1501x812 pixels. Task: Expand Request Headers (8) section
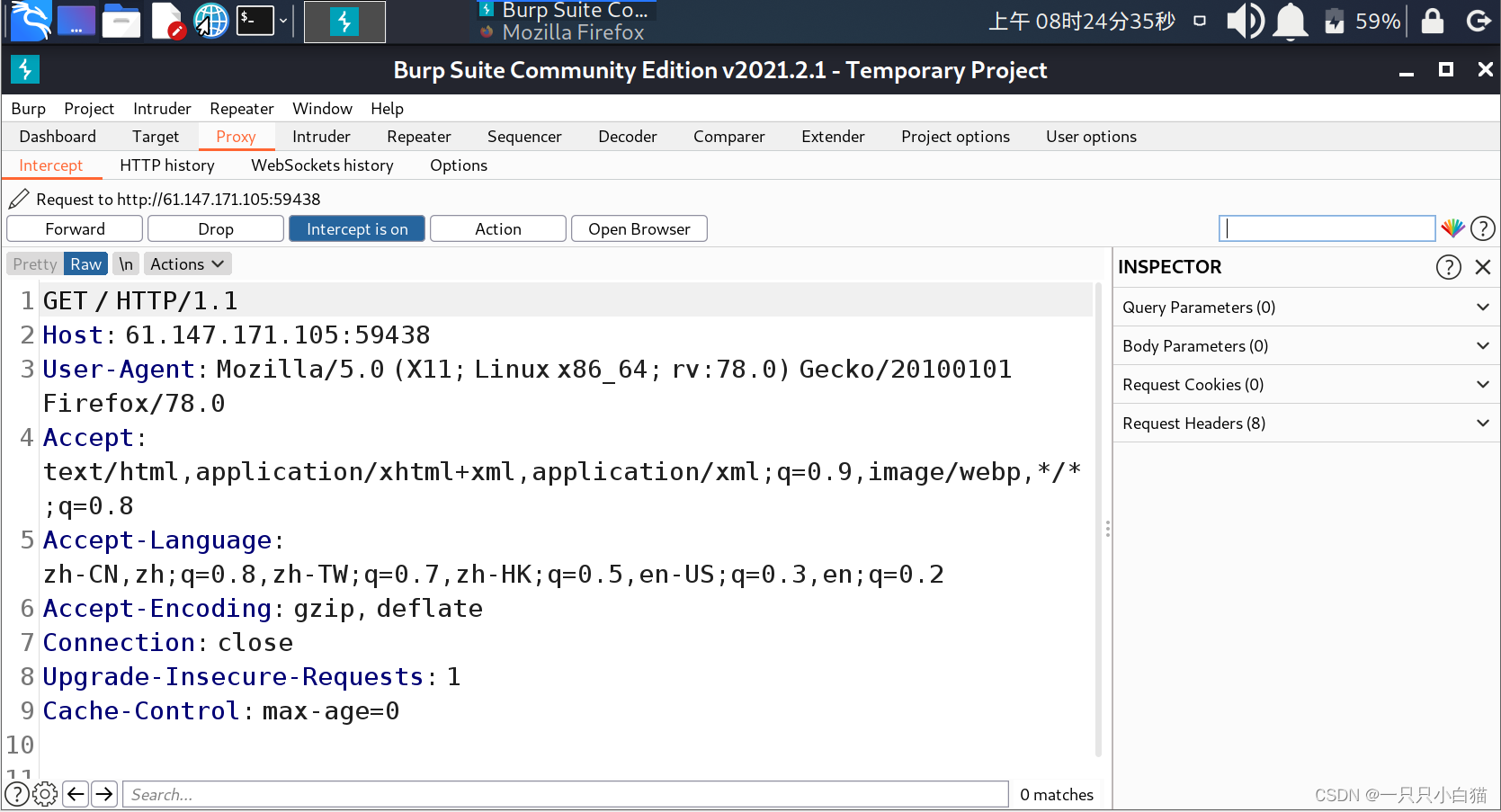[x=1307, y=424]
